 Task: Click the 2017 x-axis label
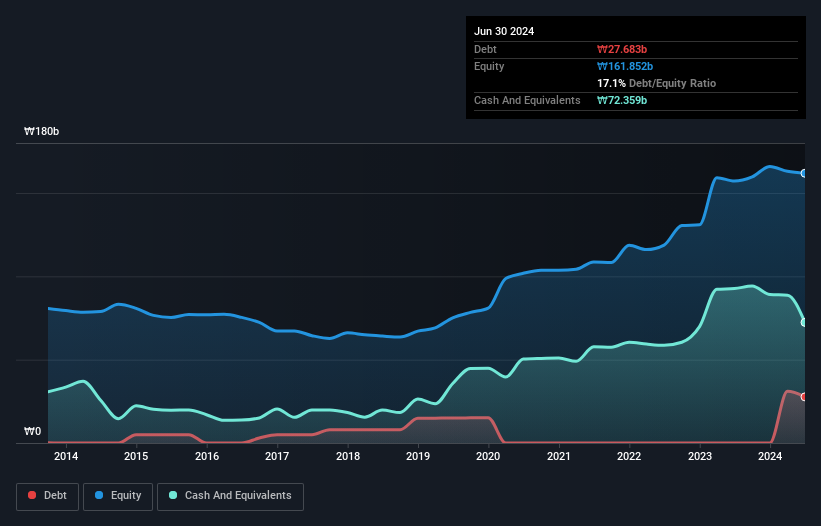pos(277,456)
